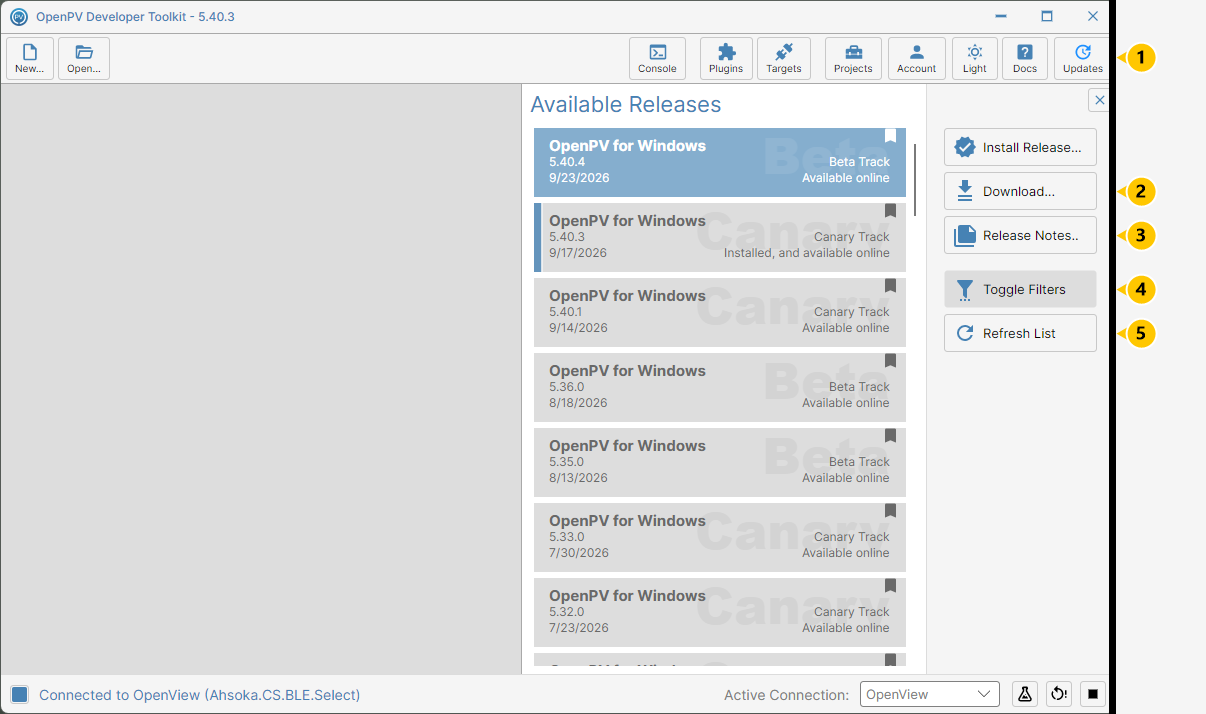Click the Open folder toolbar button
The width and height of the screenshot is (1206, 714).
tap(84, 58)
